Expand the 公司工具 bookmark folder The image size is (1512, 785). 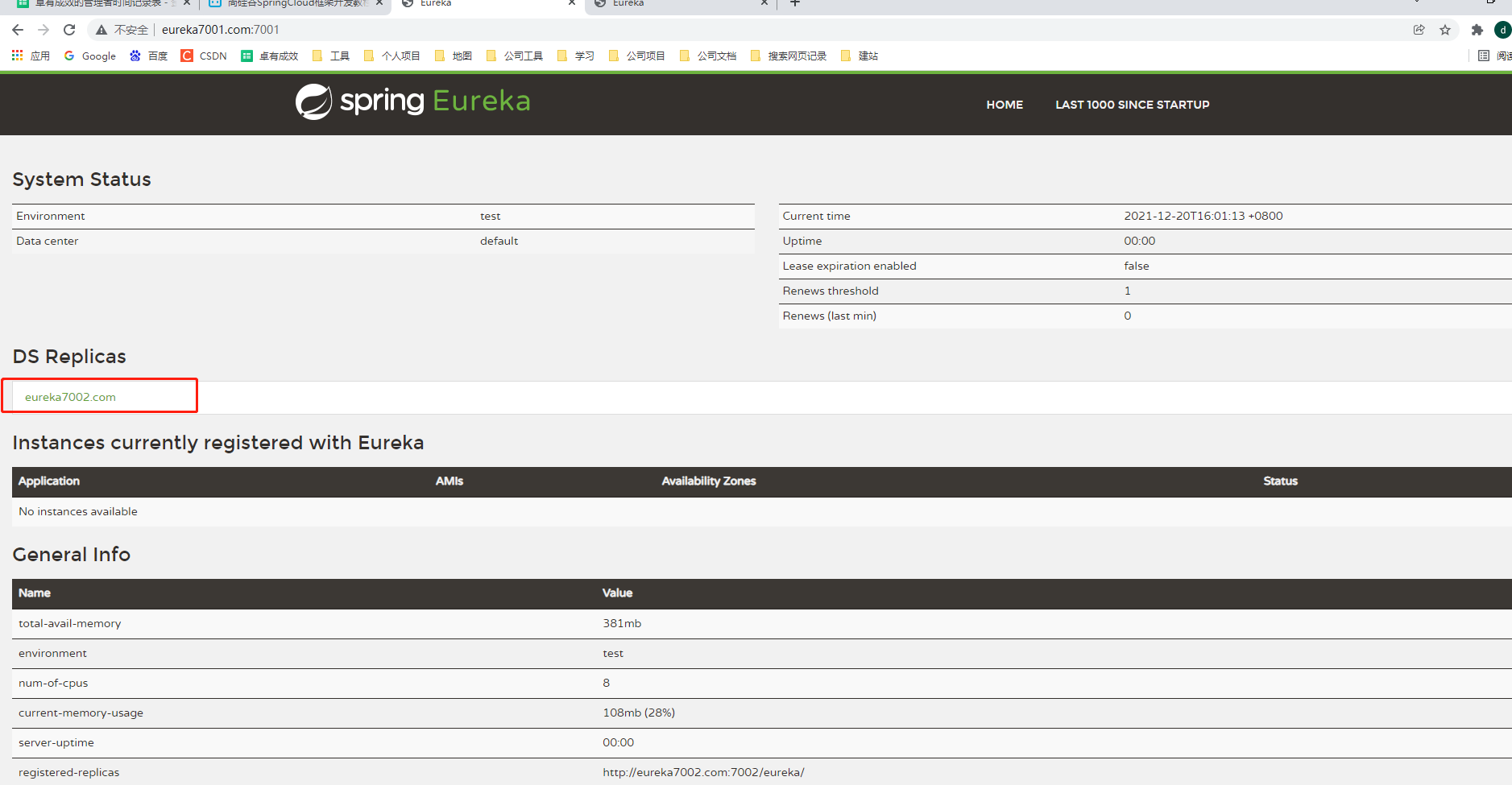[x=515, y=56]
